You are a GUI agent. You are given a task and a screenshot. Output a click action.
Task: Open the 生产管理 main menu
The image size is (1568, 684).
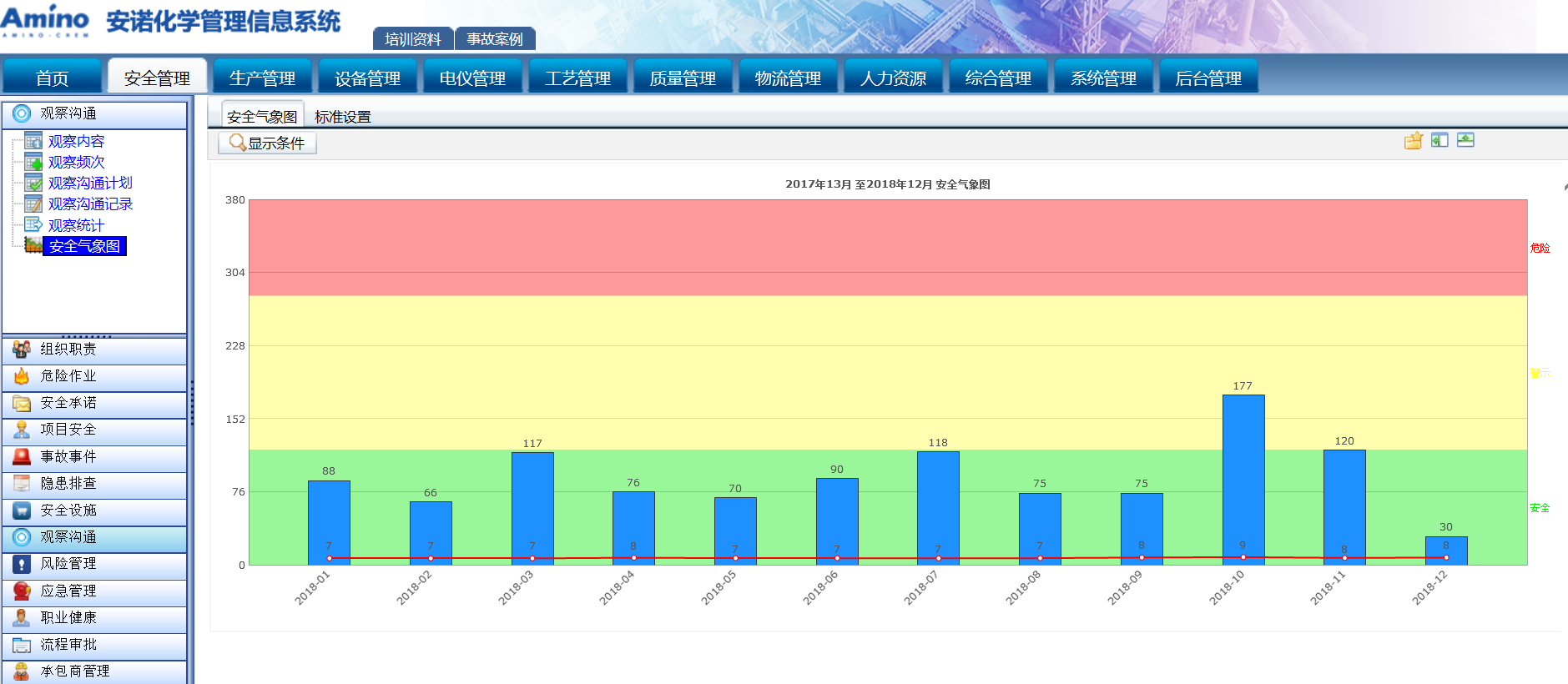[262, 78]
